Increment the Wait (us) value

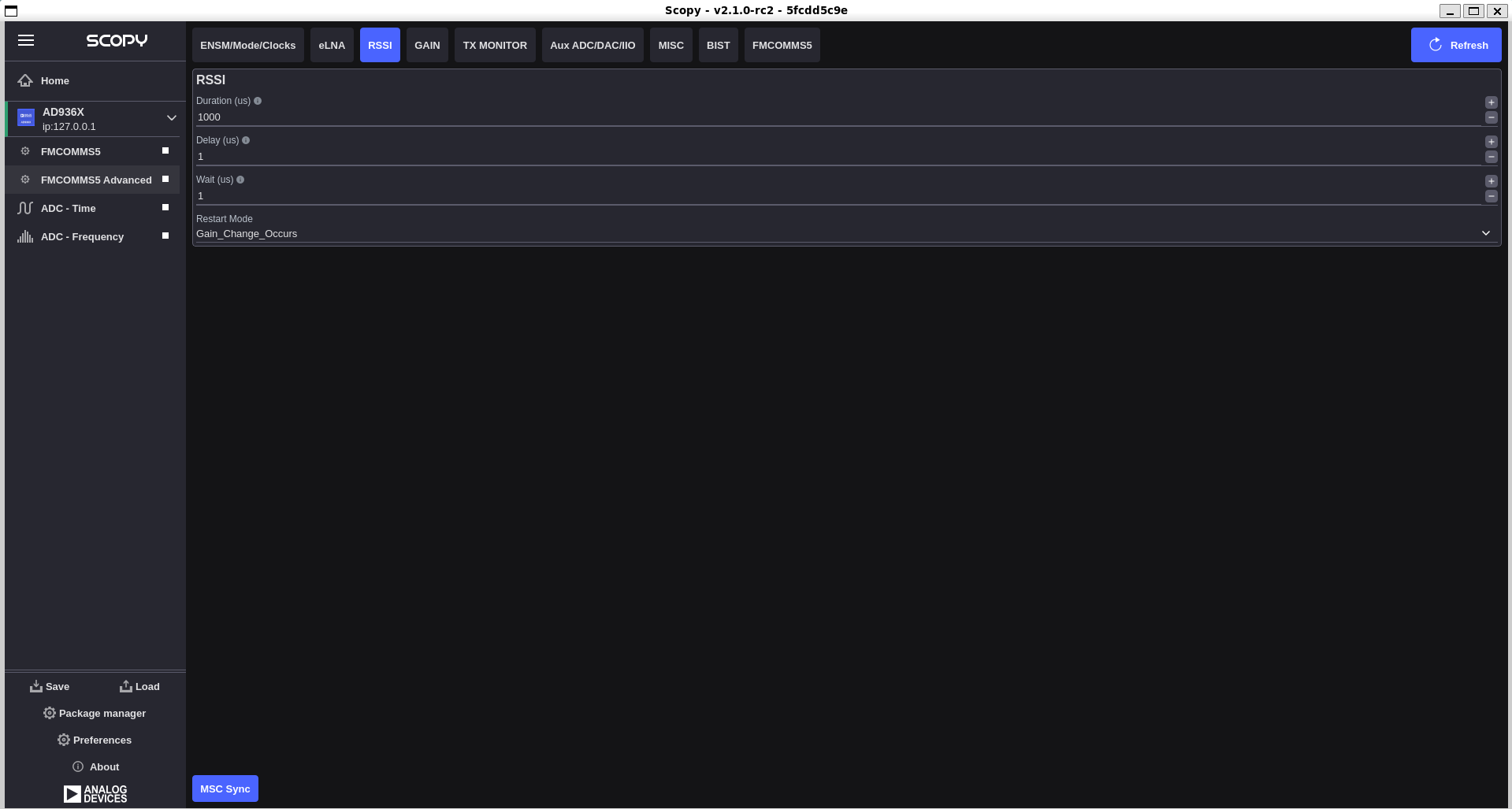point(1492,181)
